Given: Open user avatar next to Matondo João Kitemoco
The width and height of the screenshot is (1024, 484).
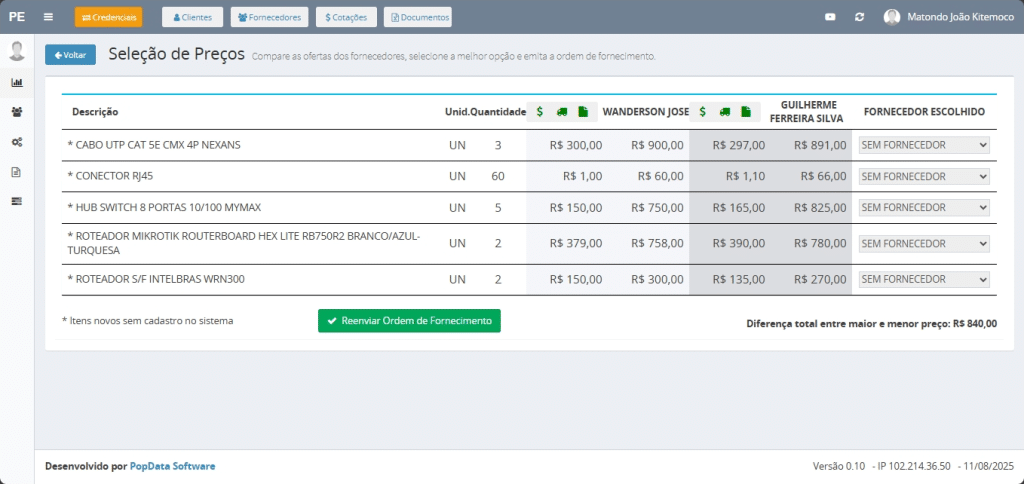Looking at the screenshot, I should pyautogui.click(x=891, y=17).
